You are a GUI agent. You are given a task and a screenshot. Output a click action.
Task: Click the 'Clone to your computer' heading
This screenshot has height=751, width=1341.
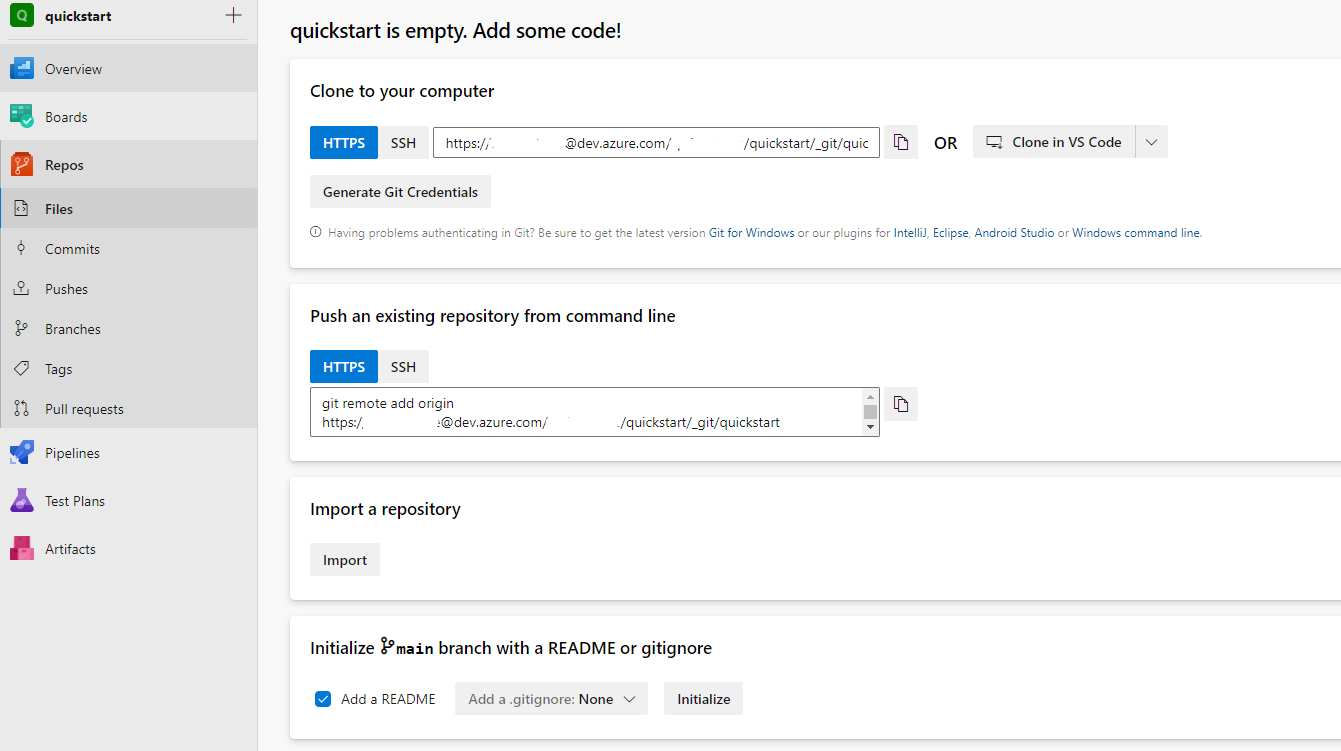402,91
